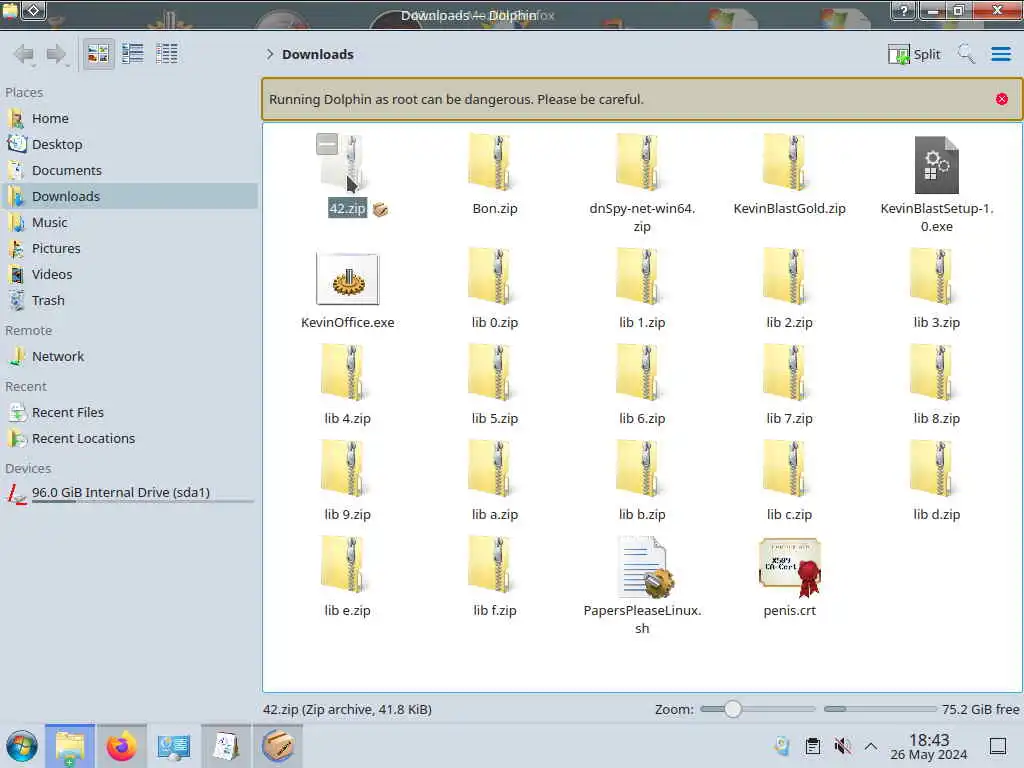Open Recent Locations
Screen dimensions: 1024x768
[129, 439]
